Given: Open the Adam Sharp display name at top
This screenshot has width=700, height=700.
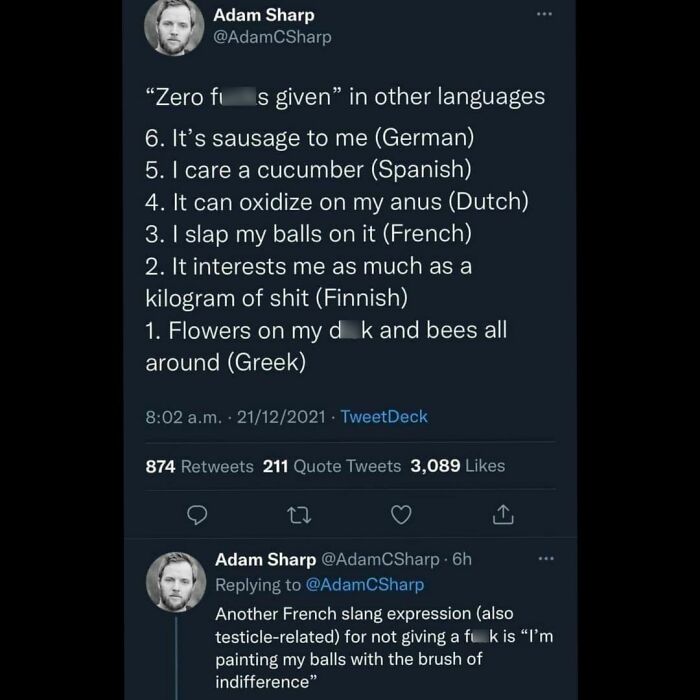Looking at the screenshot, I should tap(263, 15).
